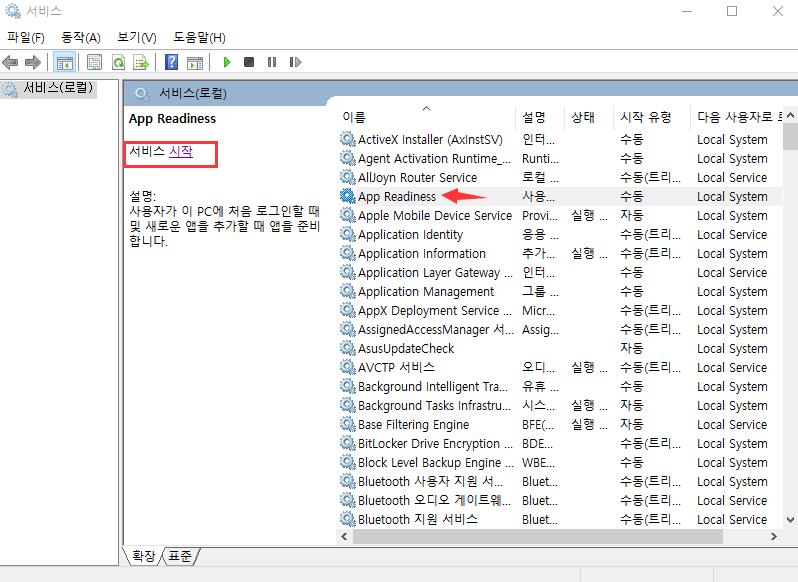Select the Application Identity service name
Viewport: 798px width, 582px height.
[410, 235]
